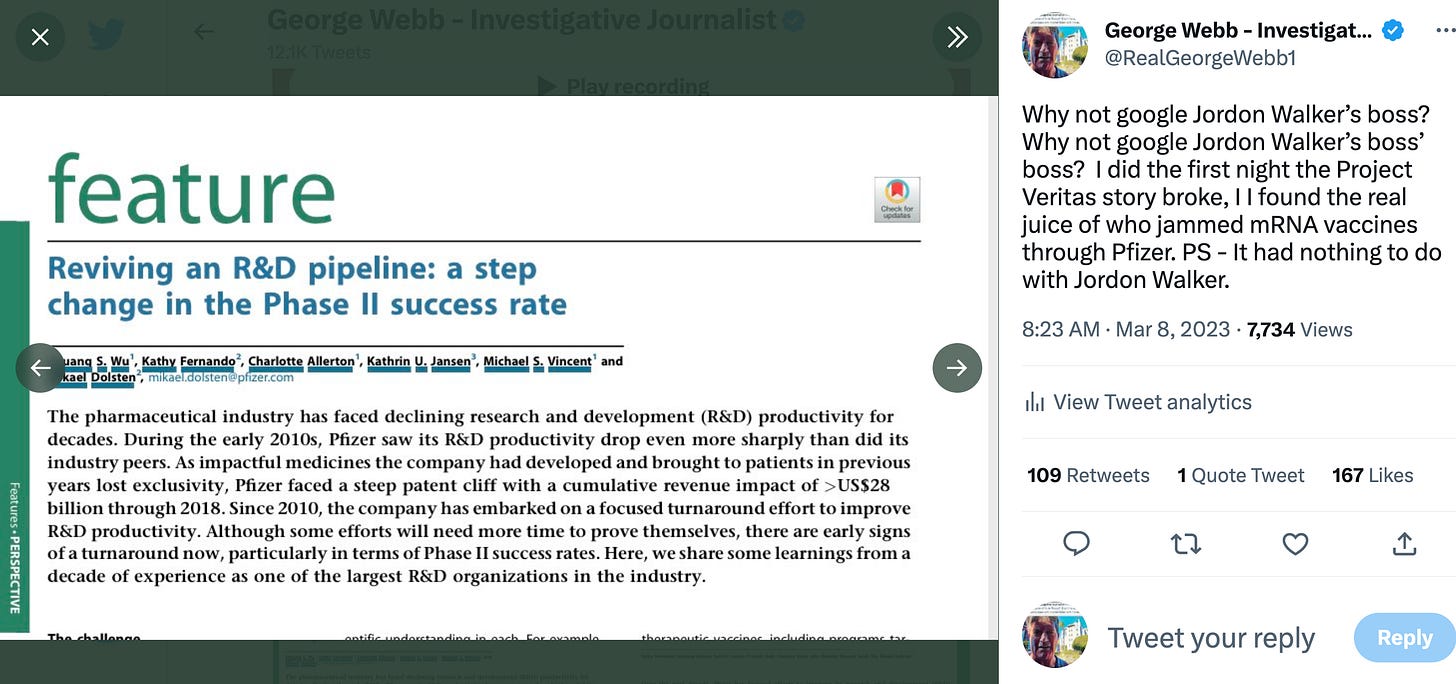Click article title 'Reviving an R&D pipeline'
The width and height of the screenshot is (1456, 684).
point(307,286)
